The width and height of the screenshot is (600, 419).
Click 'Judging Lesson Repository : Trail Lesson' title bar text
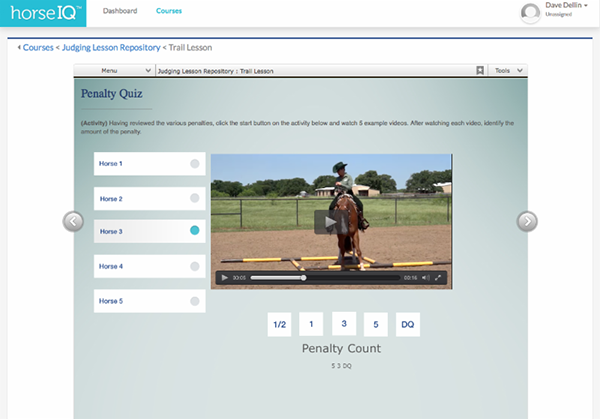(x=215, y=71)
